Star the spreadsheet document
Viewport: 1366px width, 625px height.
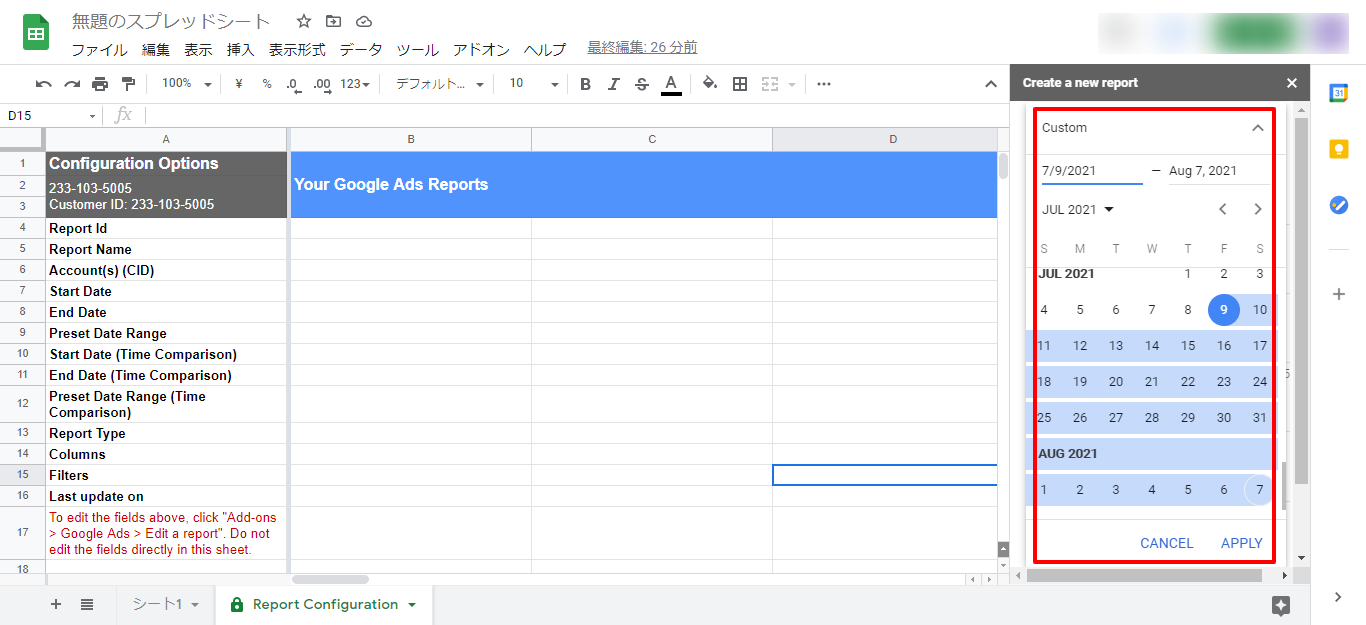[x=304, y=21]
